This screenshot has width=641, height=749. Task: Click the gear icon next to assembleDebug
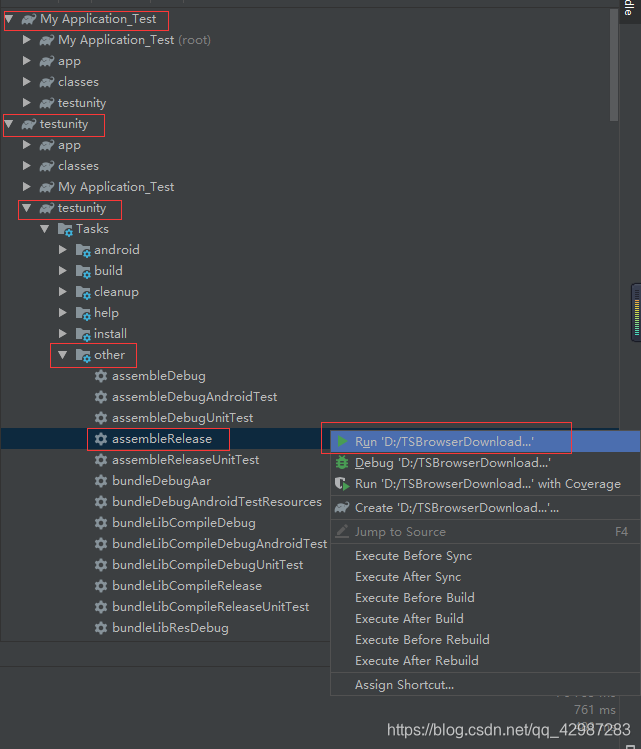(x=101, y=376)
